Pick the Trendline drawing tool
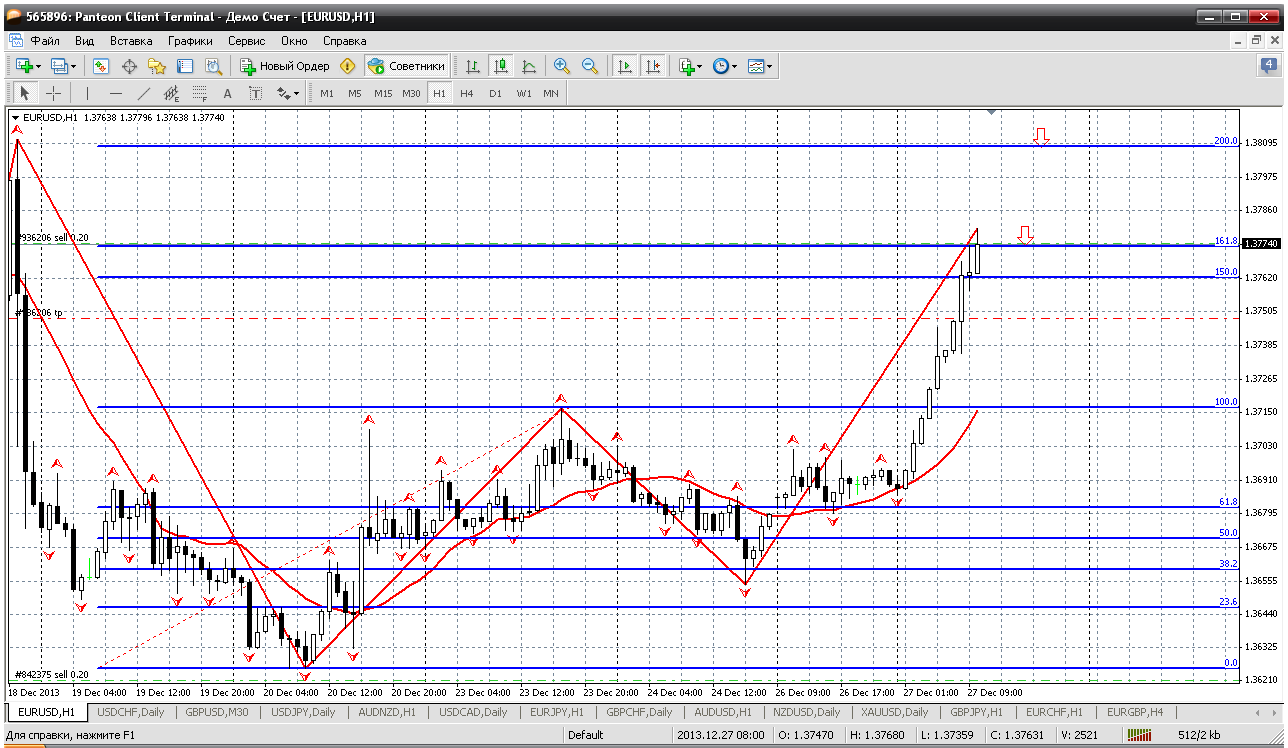This screenshot has height=748, width=1288. (x=143, y=93)
